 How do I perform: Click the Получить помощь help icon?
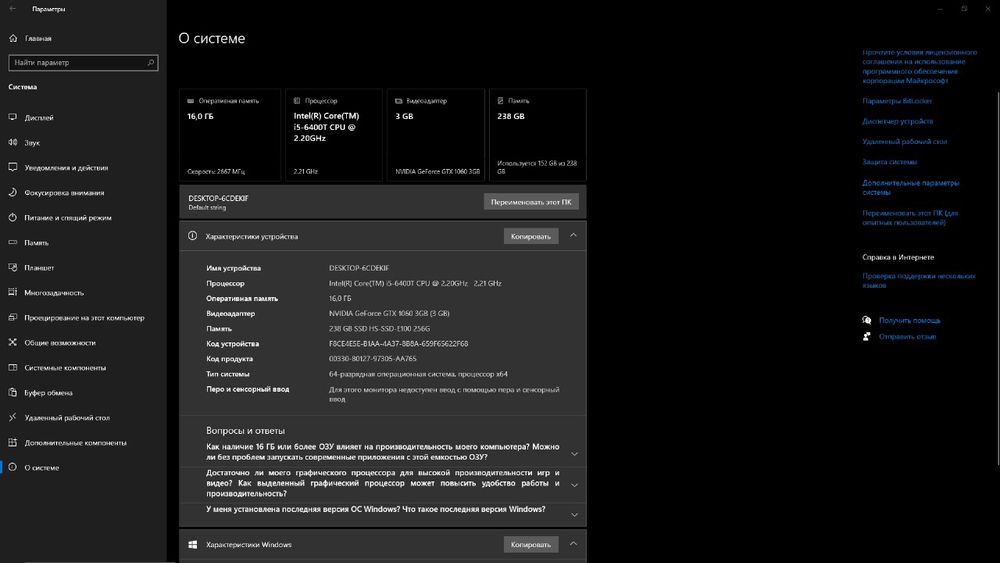tap(867, 320)
